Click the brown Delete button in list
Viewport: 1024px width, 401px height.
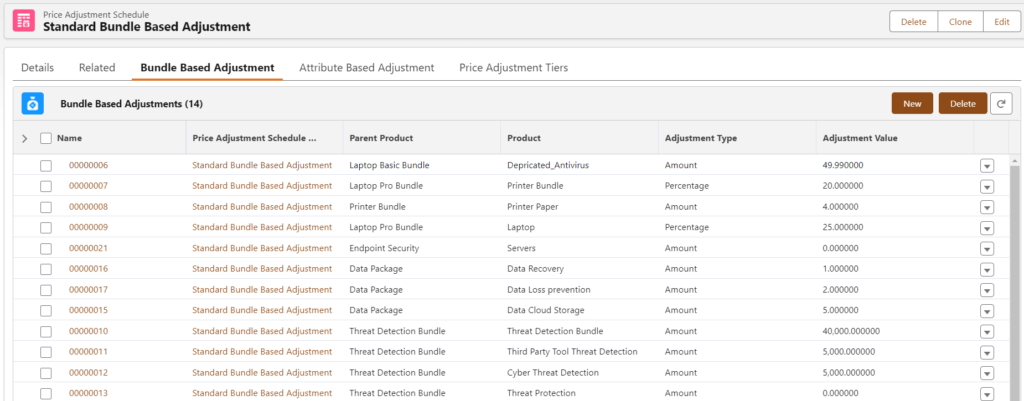point(963,103)
